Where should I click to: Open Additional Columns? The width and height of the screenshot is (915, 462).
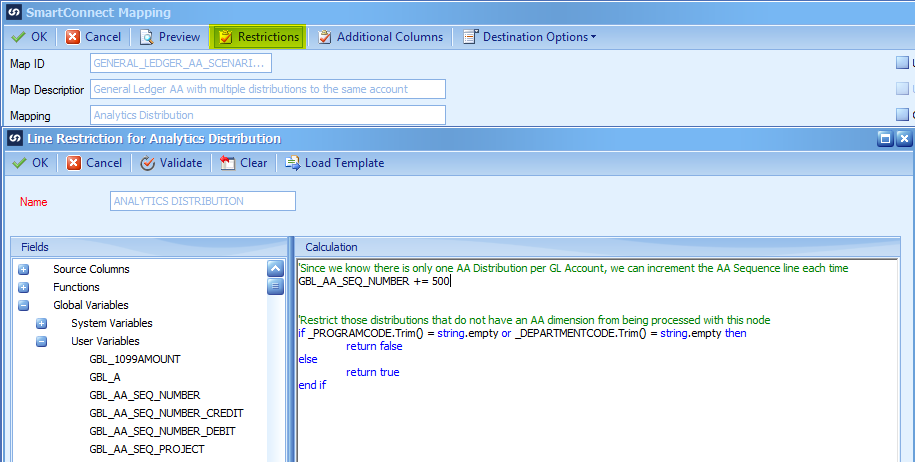tap(380, 37)
